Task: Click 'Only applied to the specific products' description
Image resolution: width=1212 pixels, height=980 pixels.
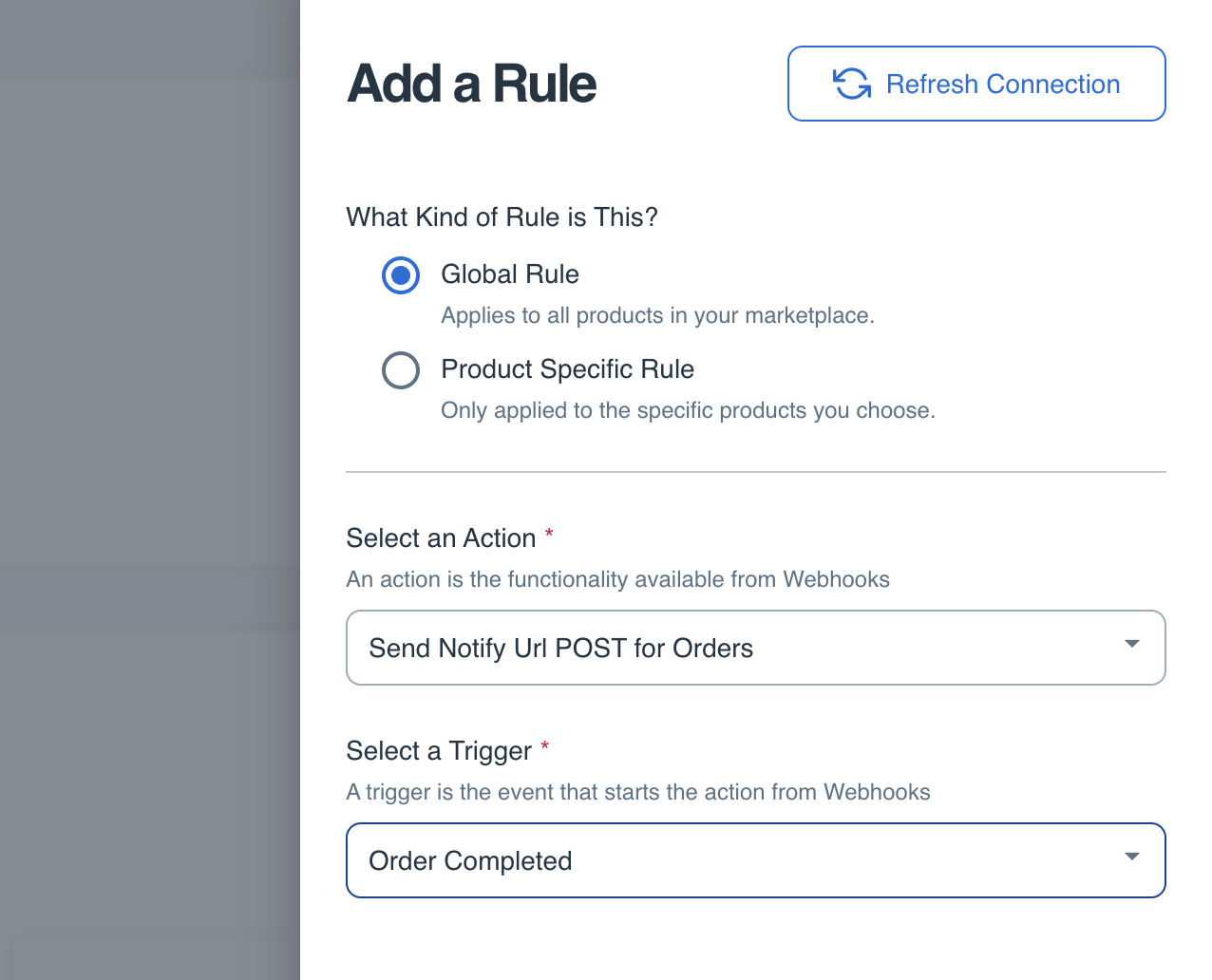Action: pos(688,410)
